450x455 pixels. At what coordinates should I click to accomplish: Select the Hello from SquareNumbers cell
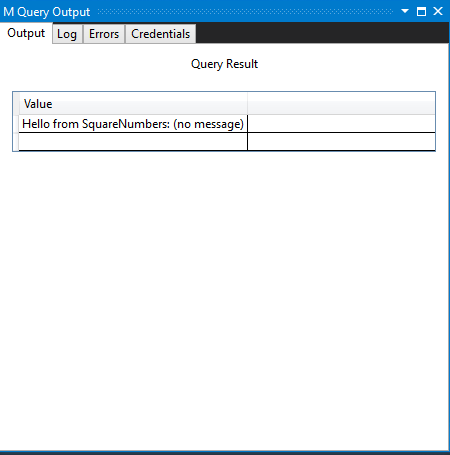133,124
